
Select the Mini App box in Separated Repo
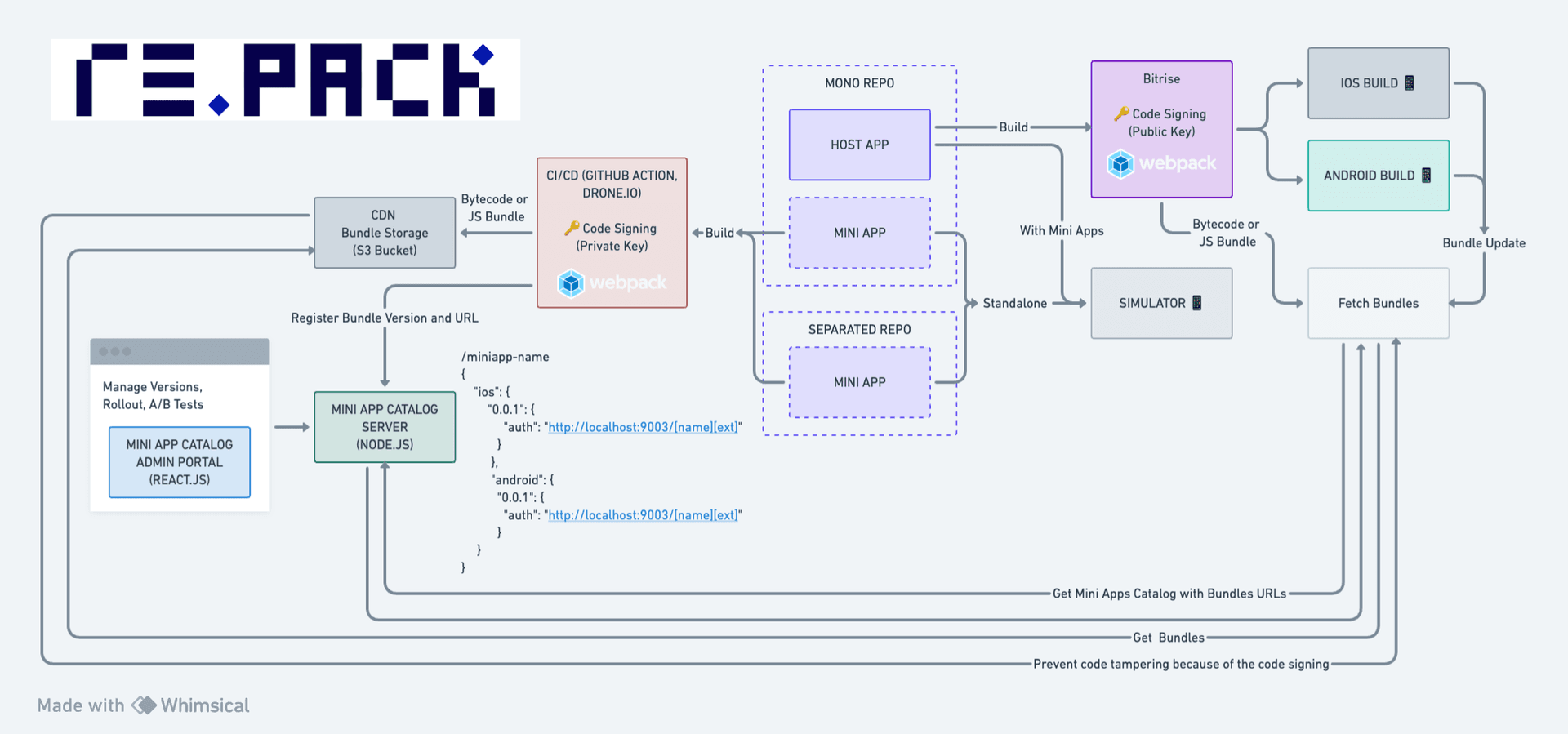(859, 382)
